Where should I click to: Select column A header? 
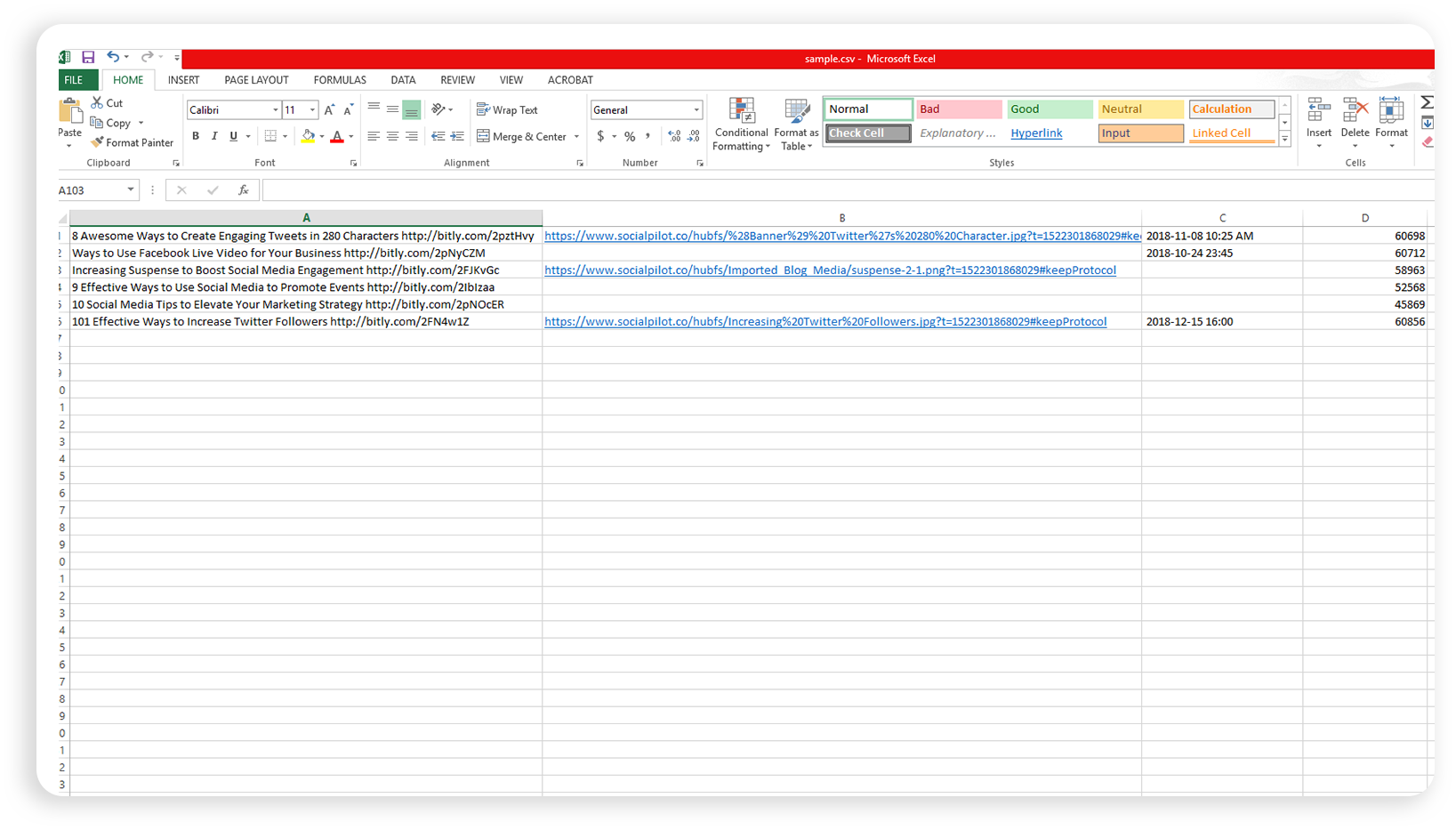click(306, 218)
